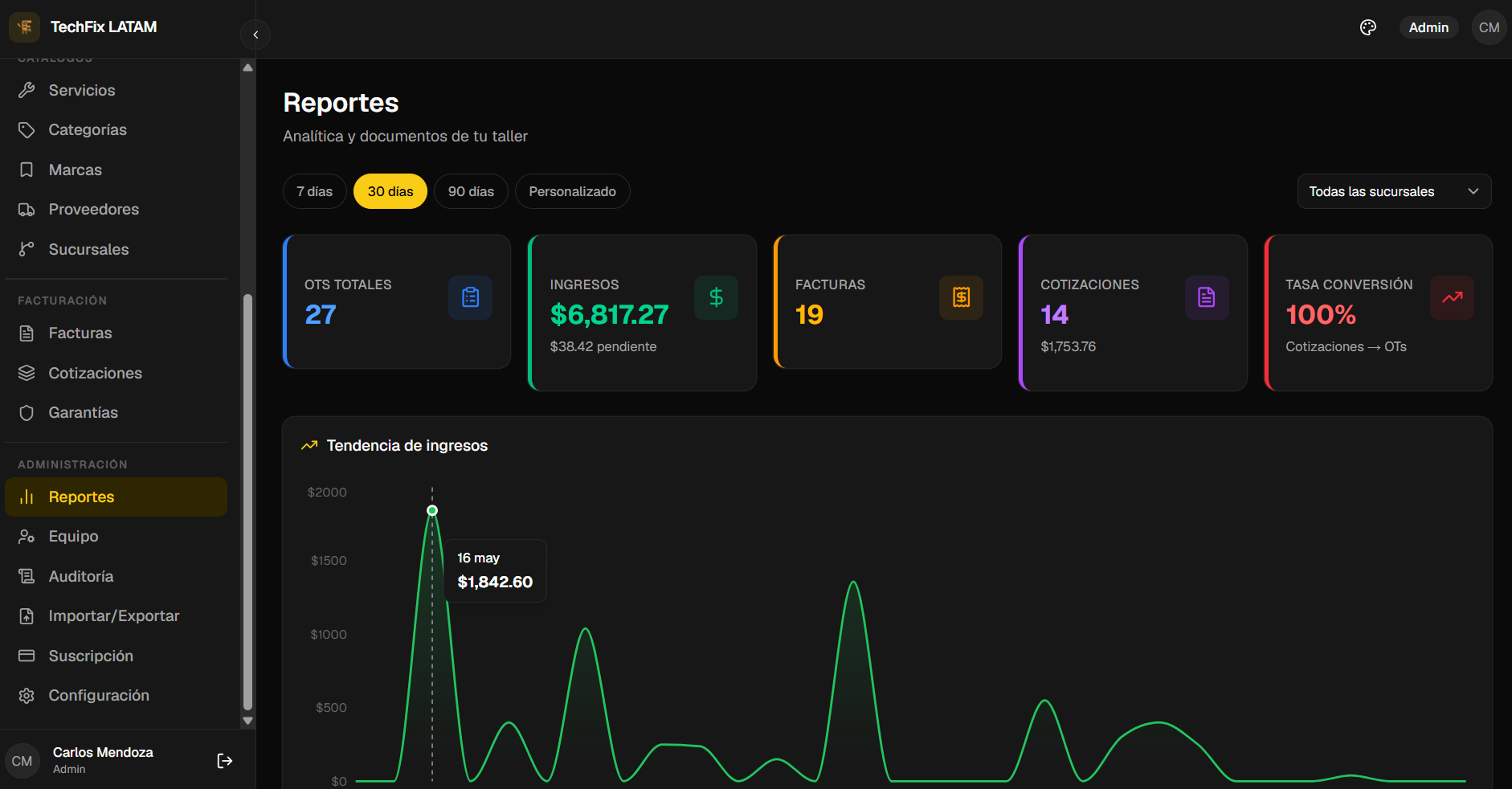Viewport: 1512px width, 789px height.
Task: Click the Carlos Mendoza user name
Action: pyautogui.click(x=103, y=752)
